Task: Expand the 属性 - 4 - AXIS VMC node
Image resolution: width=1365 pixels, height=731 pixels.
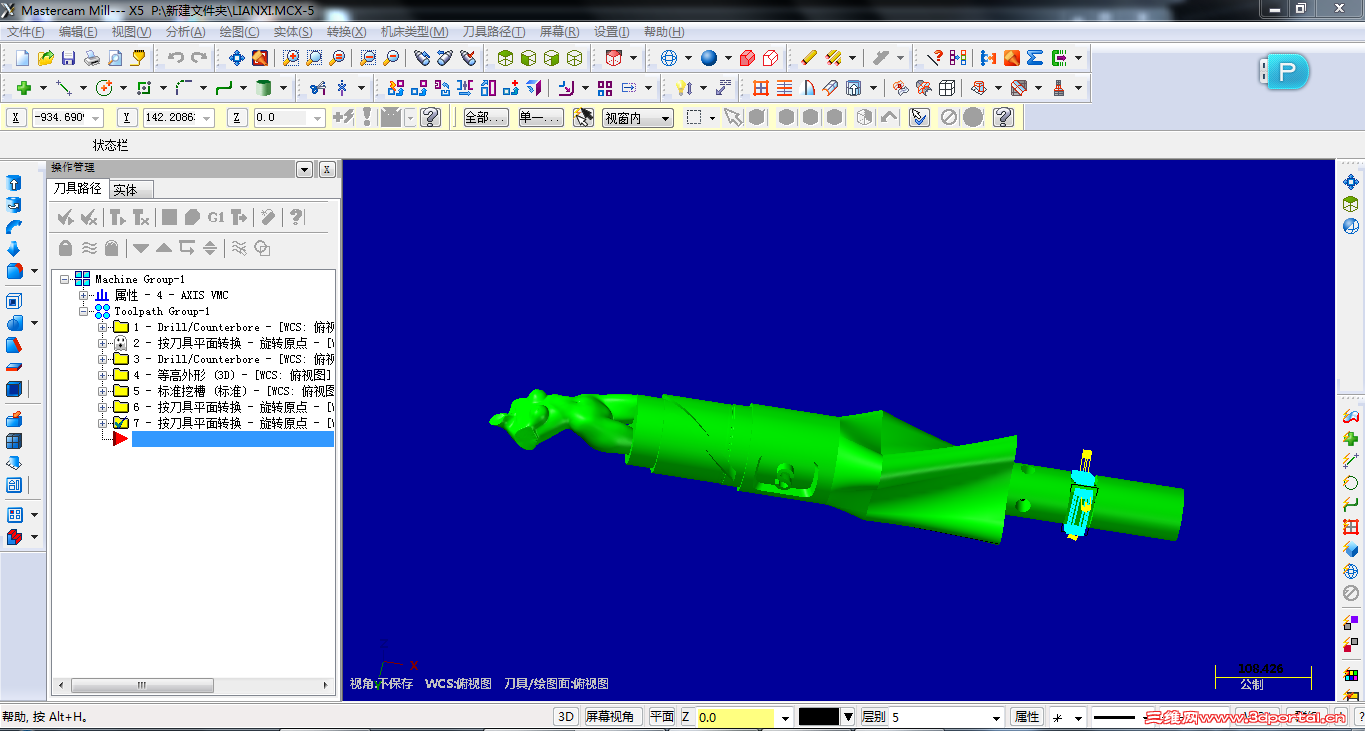Action: (84, 295)
